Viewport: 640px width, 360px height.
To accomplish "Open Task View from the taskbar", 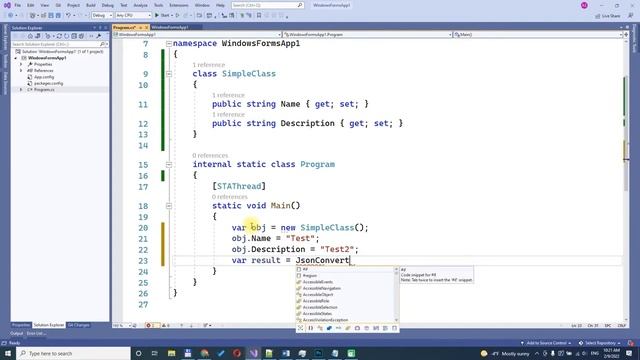I will click(x=155, y=353).
